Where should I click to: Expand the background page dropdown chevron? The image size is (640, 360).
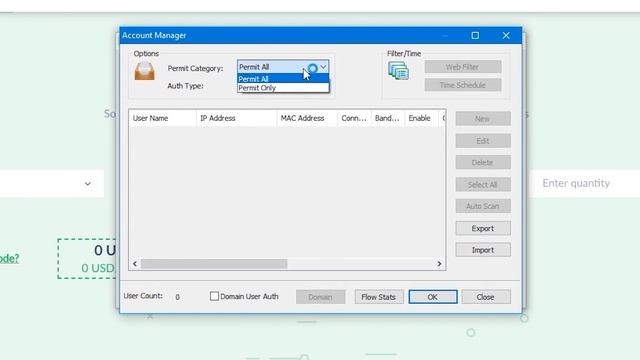pos(88,184)
